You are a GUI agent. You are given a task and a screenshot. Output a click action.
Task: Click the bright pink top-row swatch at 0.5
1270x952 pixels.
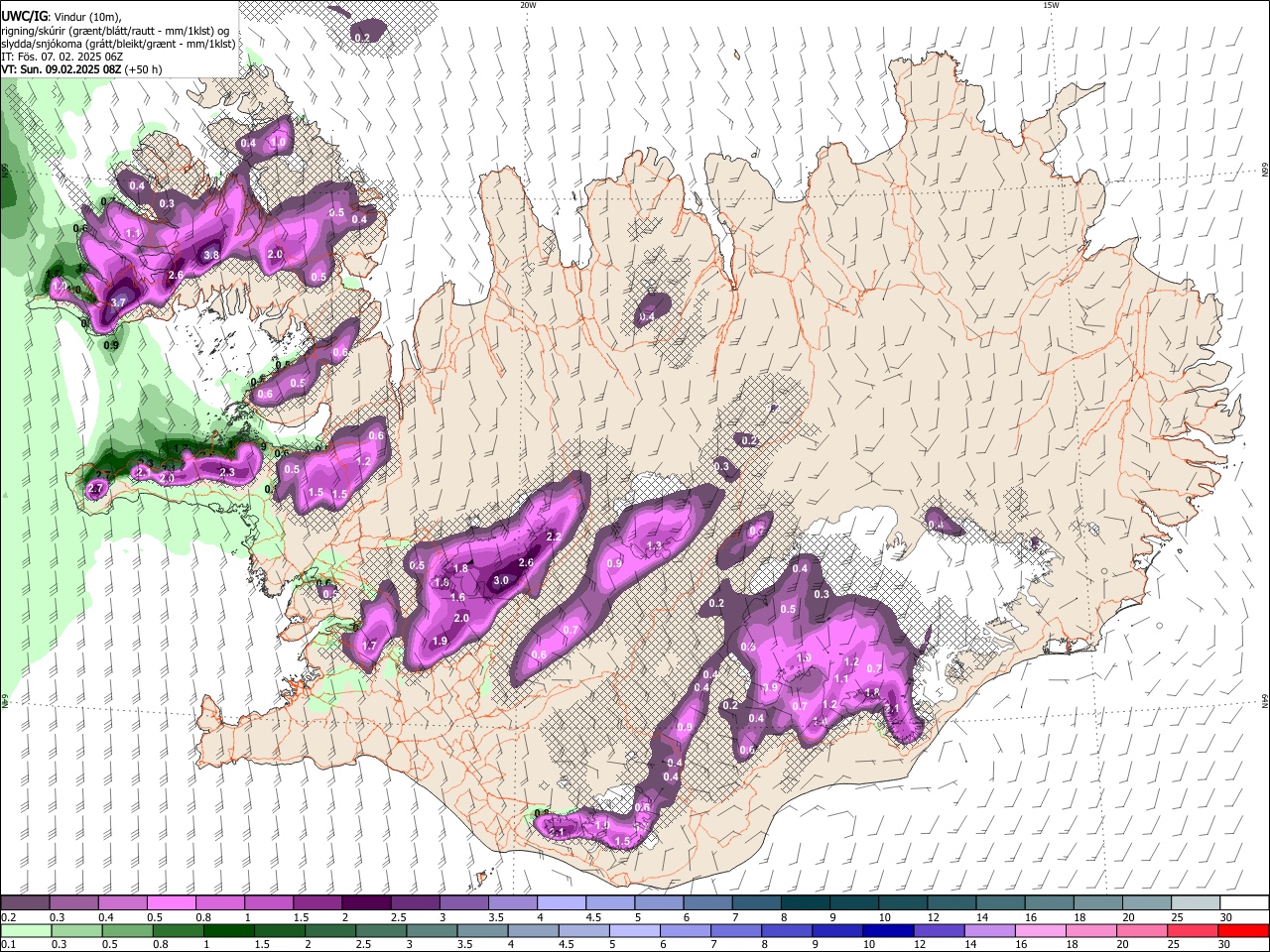(171, 903)
